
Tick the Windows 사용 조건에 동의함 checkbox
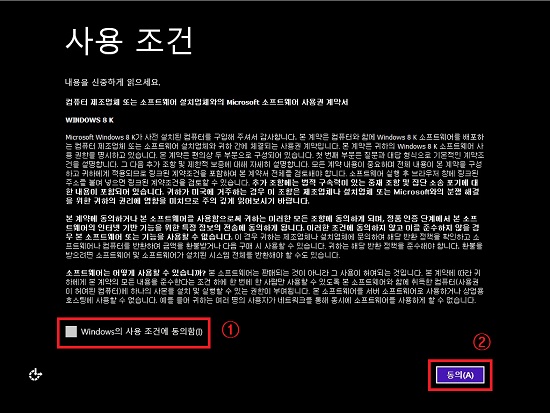point(71,332)
